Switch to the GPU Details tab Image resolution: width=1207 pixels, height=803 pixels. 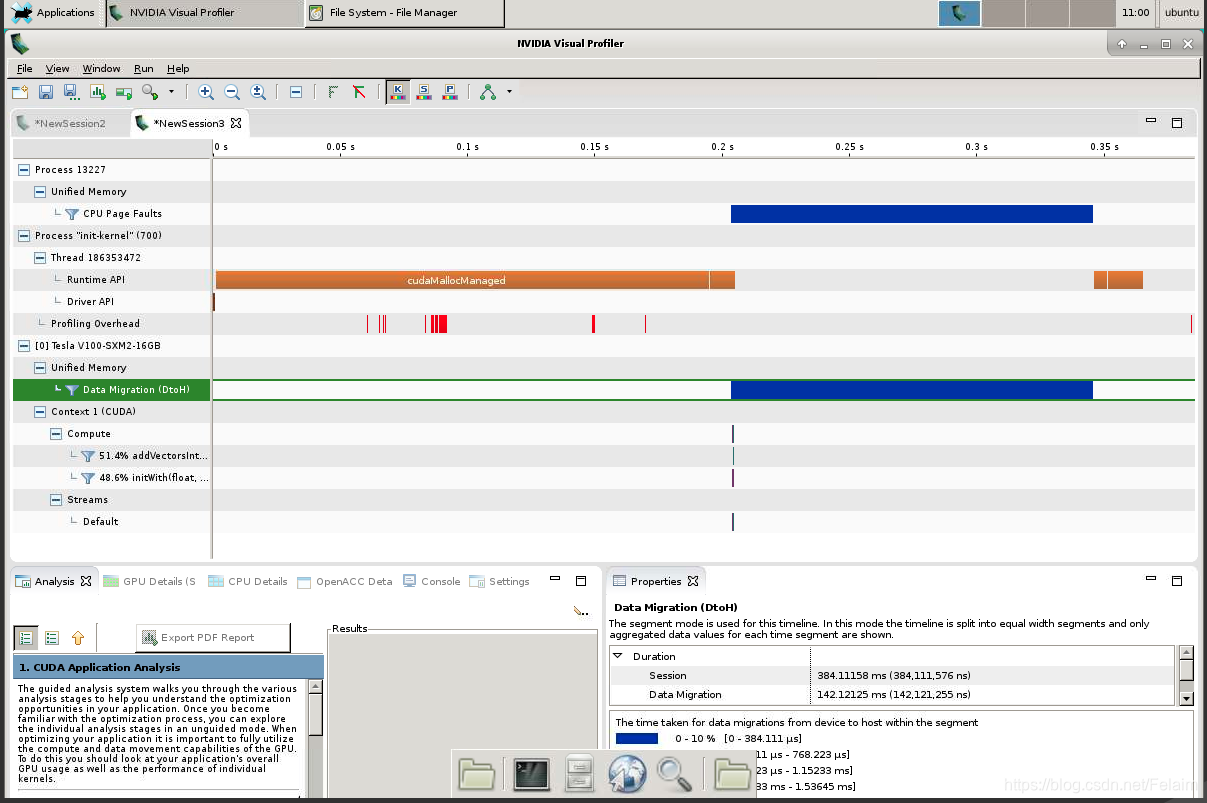[150, 581]
